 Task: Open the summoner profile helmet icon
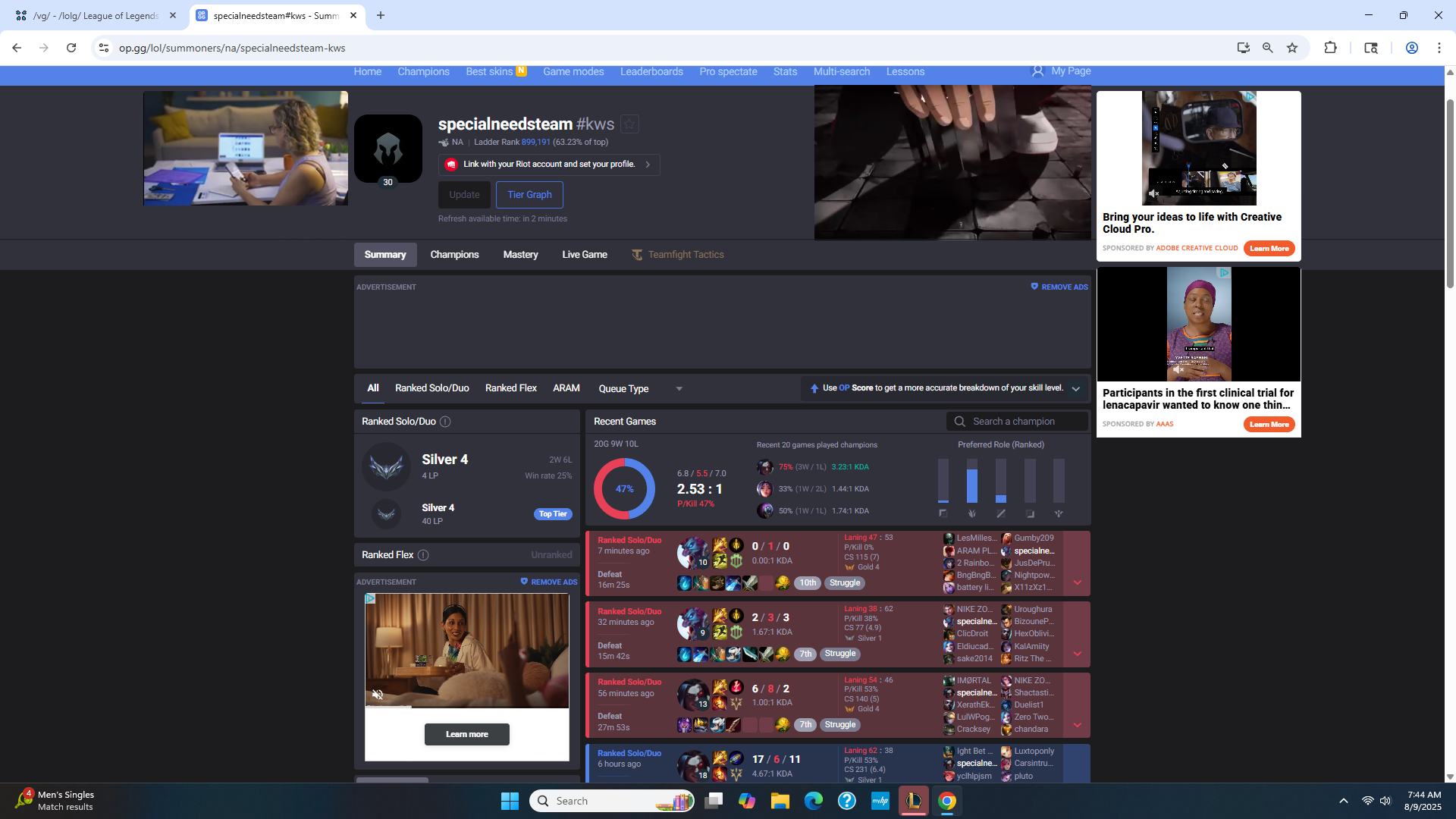pyautogui.click(x=388, y=149)
